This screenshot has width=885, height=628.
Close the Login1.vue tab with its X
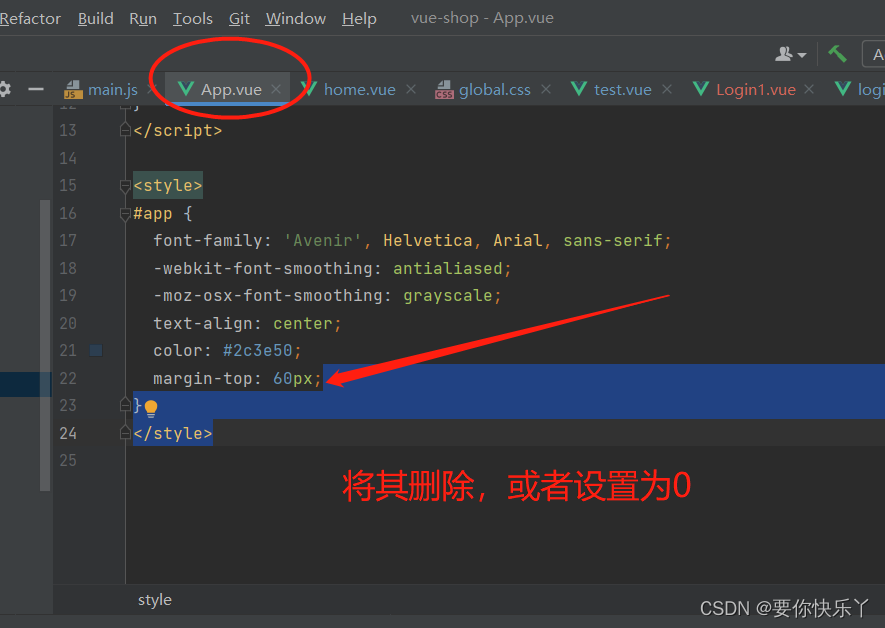pyautogui.click(x=808, y=88)
